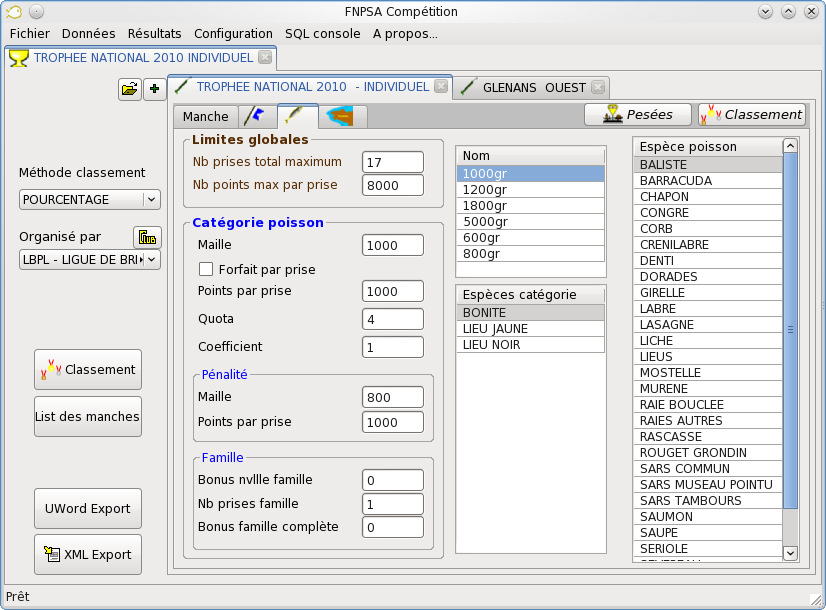Open the SQL console menu
The width and height of the screenshot is (826, 610).
(322, 33)
